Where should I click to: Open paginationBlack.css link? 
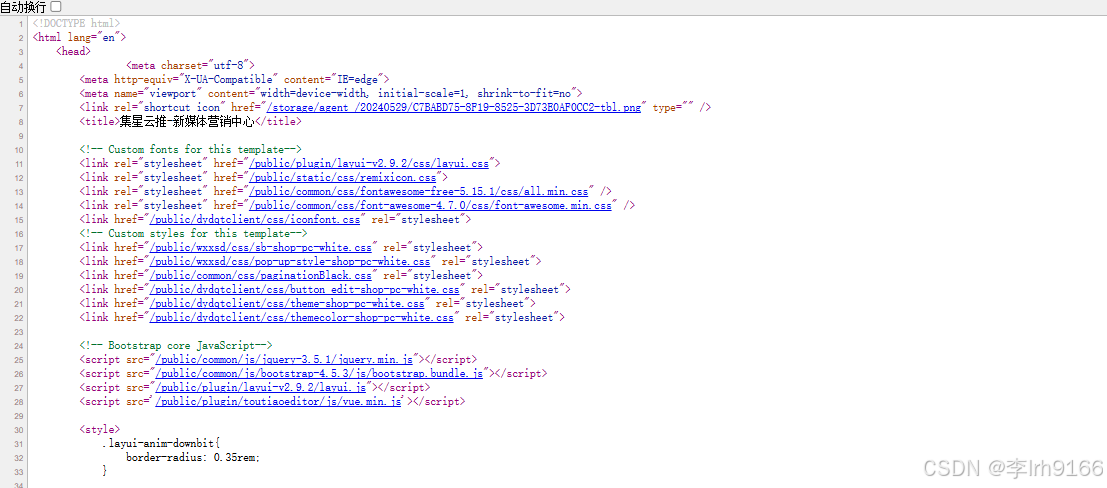(x=259, y=275)
